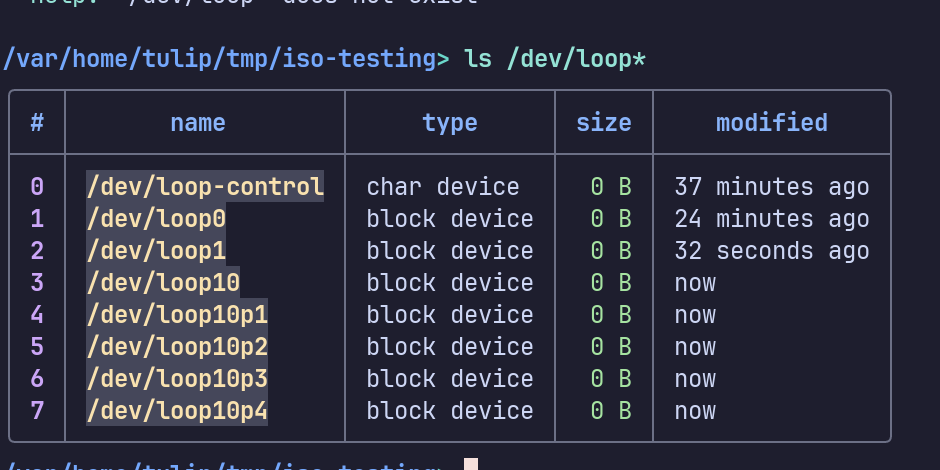
Task: Click the /dev/loop10p2 path
Action: tap(177, 347)
